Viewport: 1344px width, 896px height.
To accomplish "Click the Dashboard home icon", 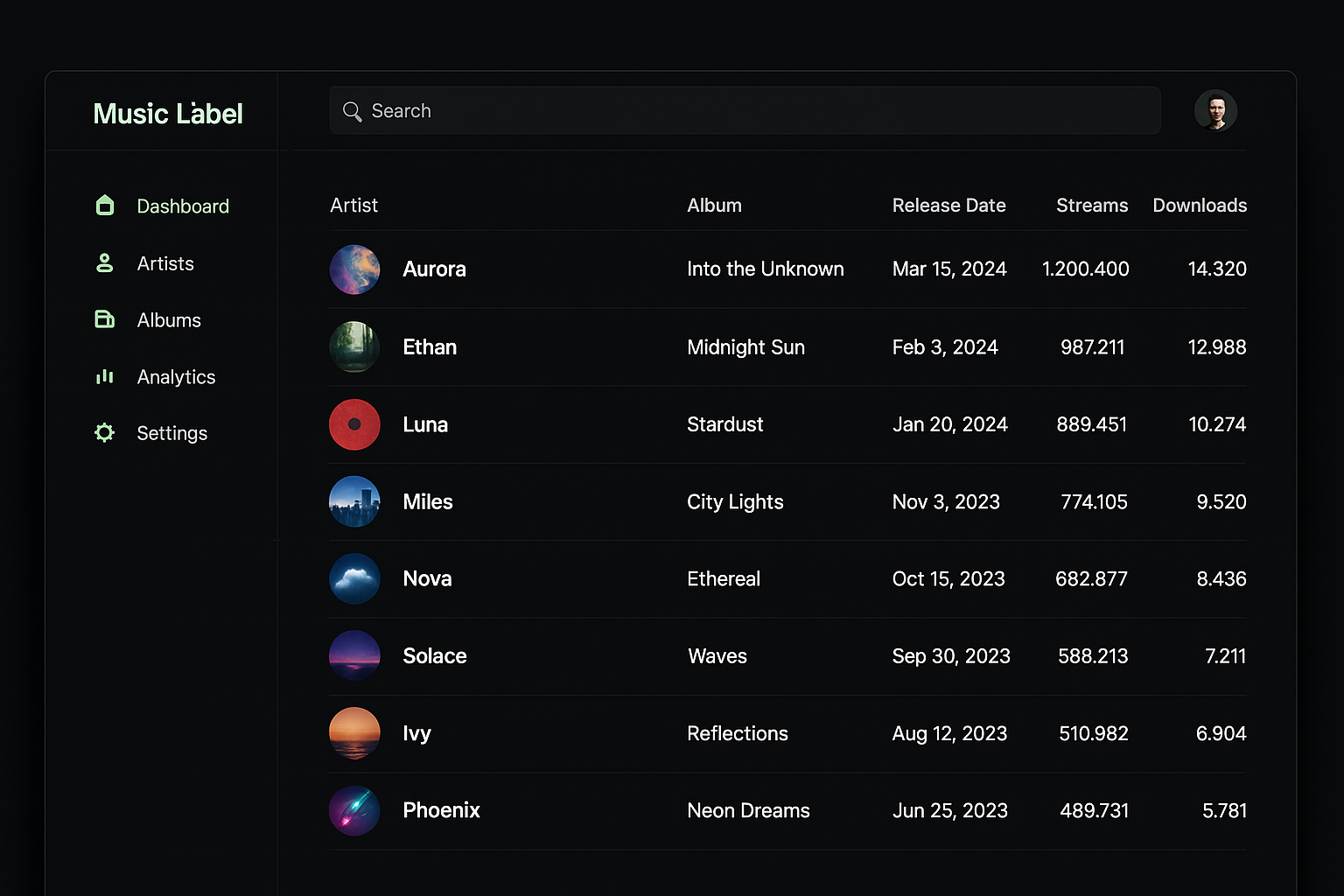I will click(104, 206).
